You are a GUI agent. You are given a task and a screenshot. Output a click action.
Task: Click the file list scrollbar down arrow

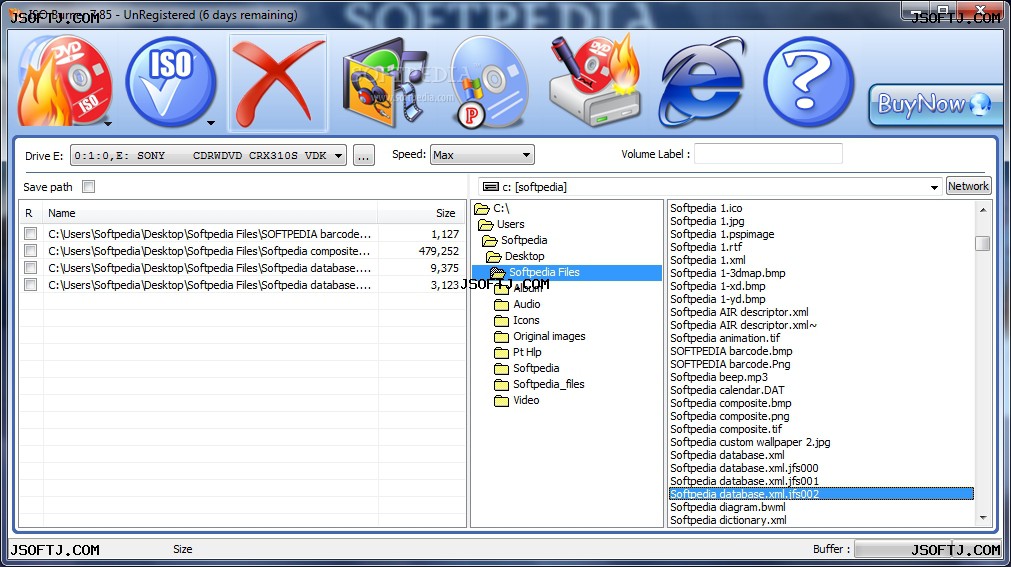(983, 517)
